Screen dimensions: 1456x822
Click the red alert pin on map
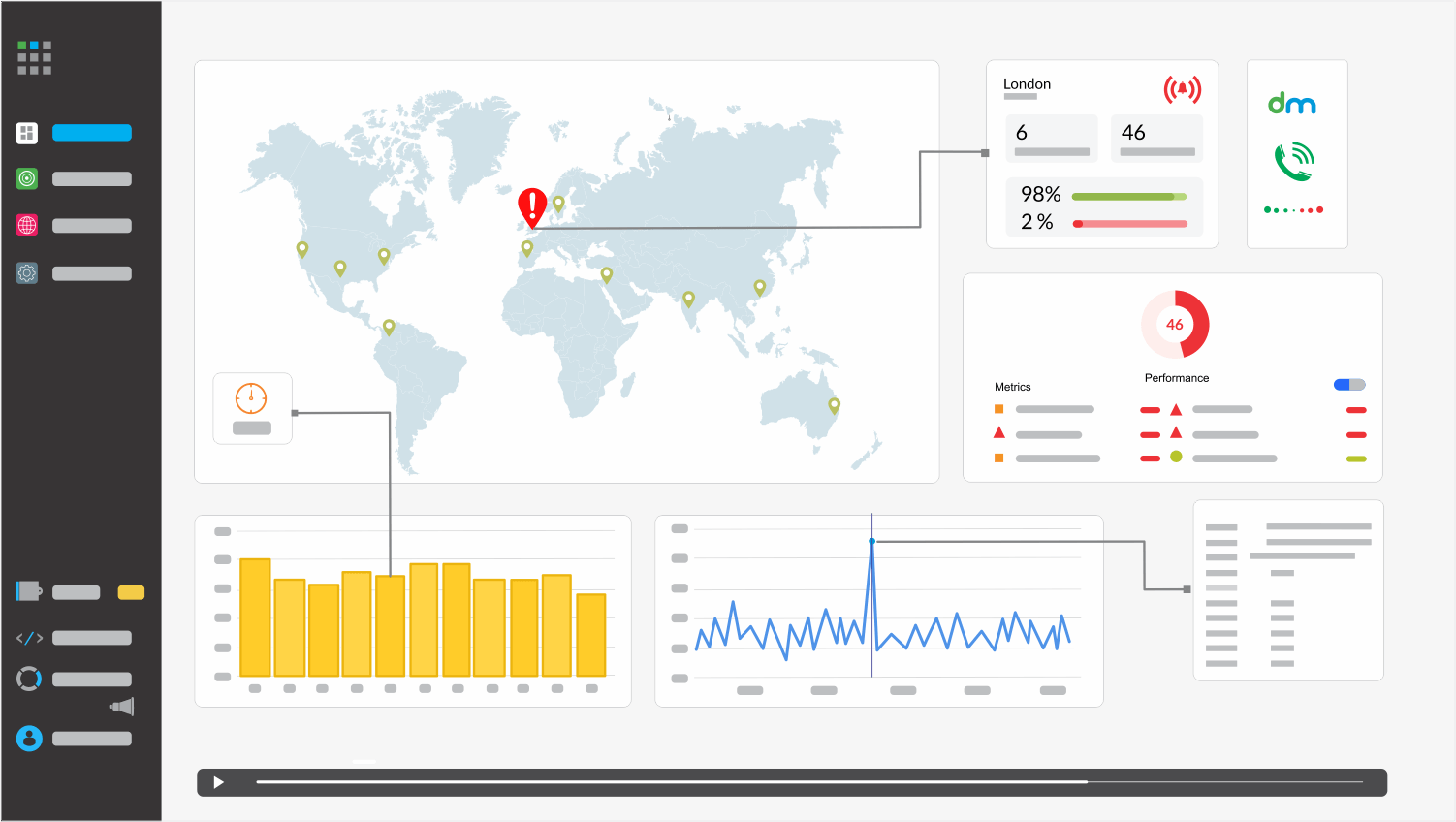(x=532, y=207)
